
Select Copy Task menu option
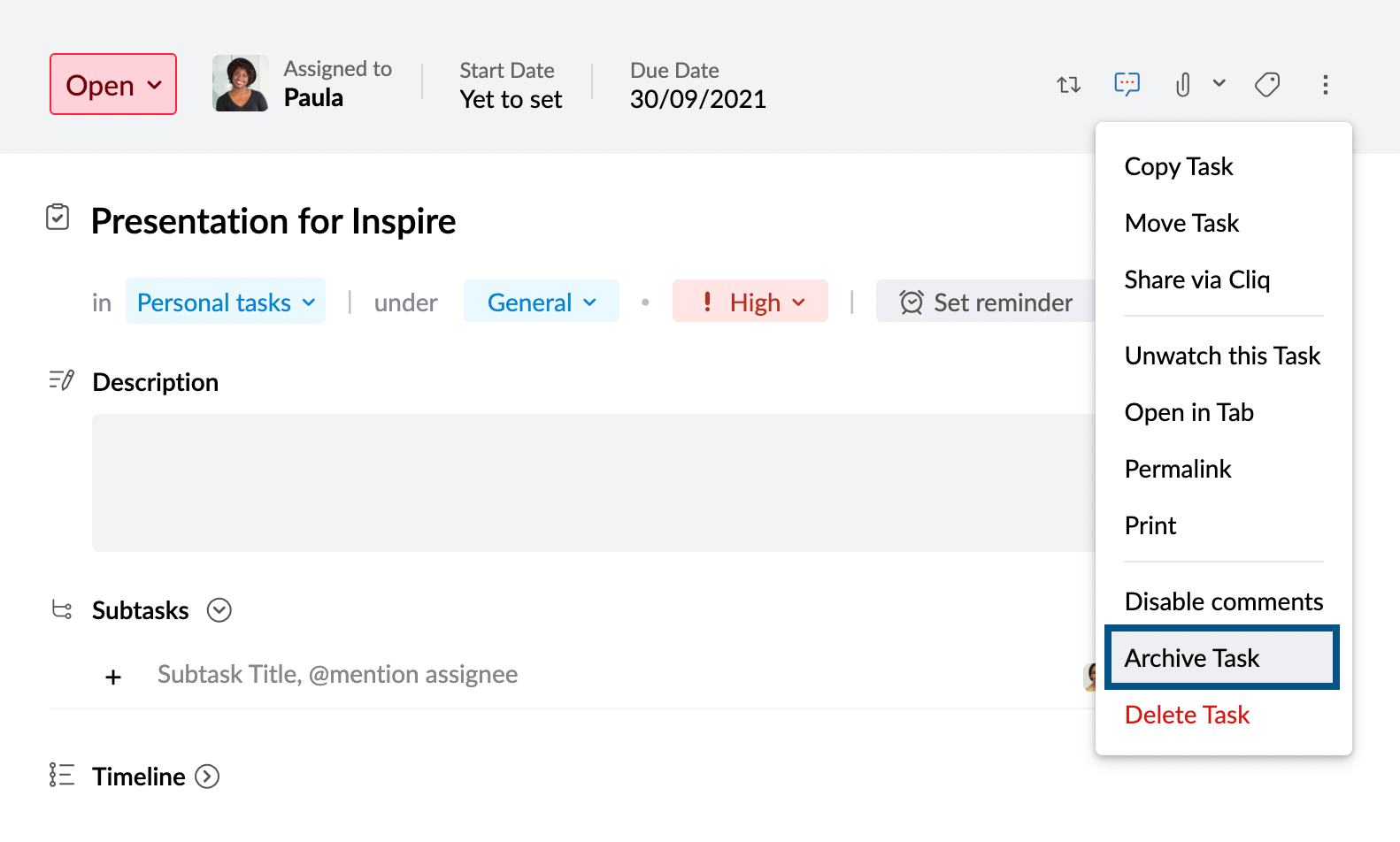1178,166
